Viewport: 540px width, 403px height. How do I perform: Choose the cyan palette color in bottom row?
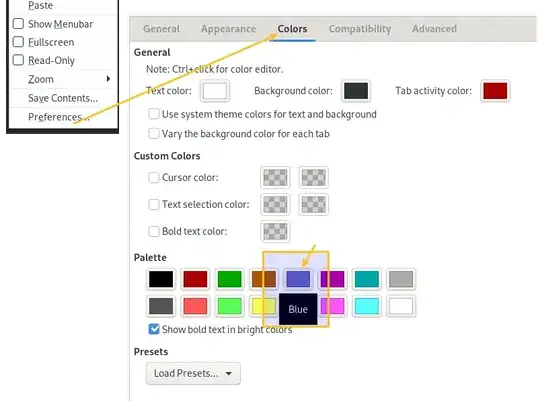(366, 306)
